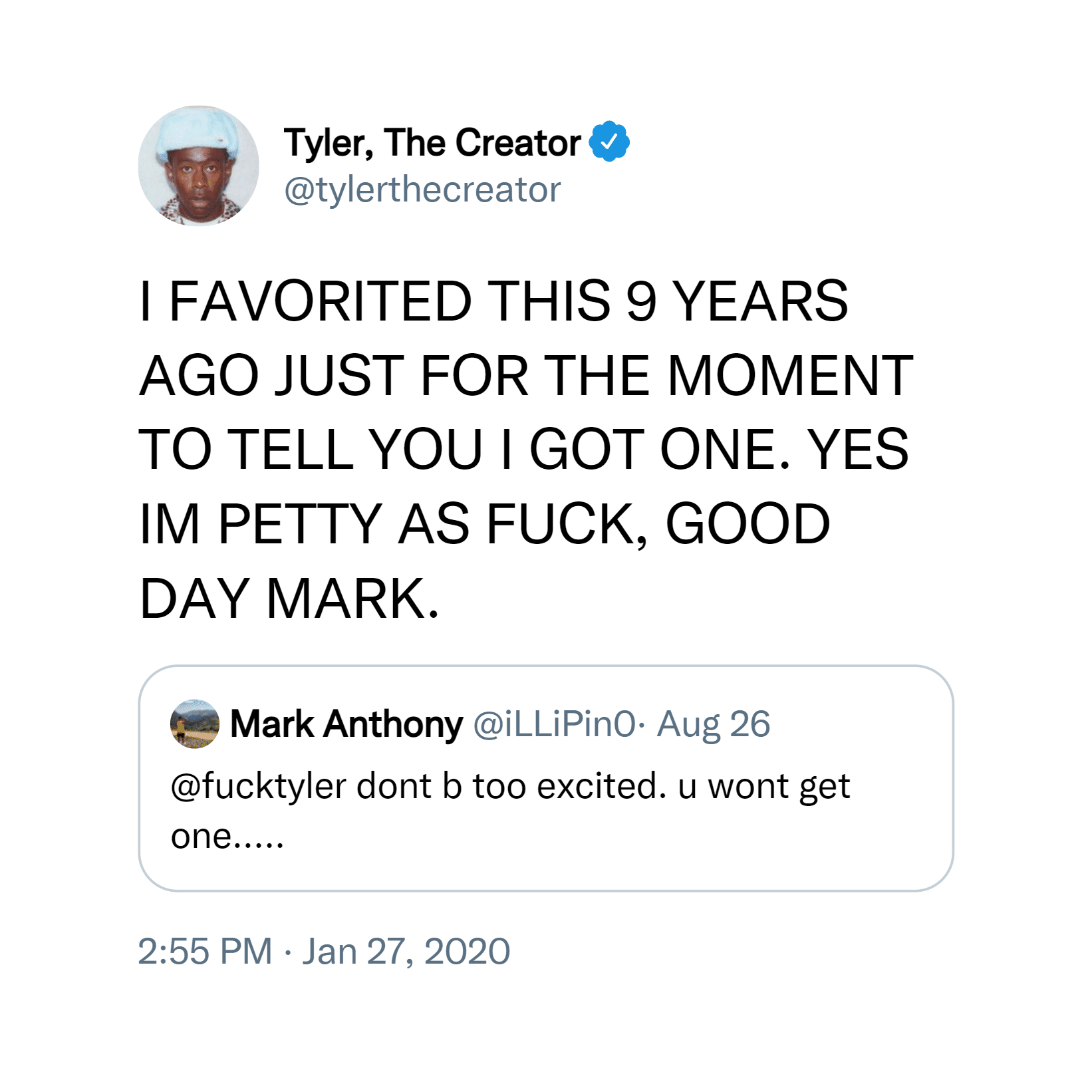Open the @iLLiPin0 handle in quoted tweet

tap(555, 724)
